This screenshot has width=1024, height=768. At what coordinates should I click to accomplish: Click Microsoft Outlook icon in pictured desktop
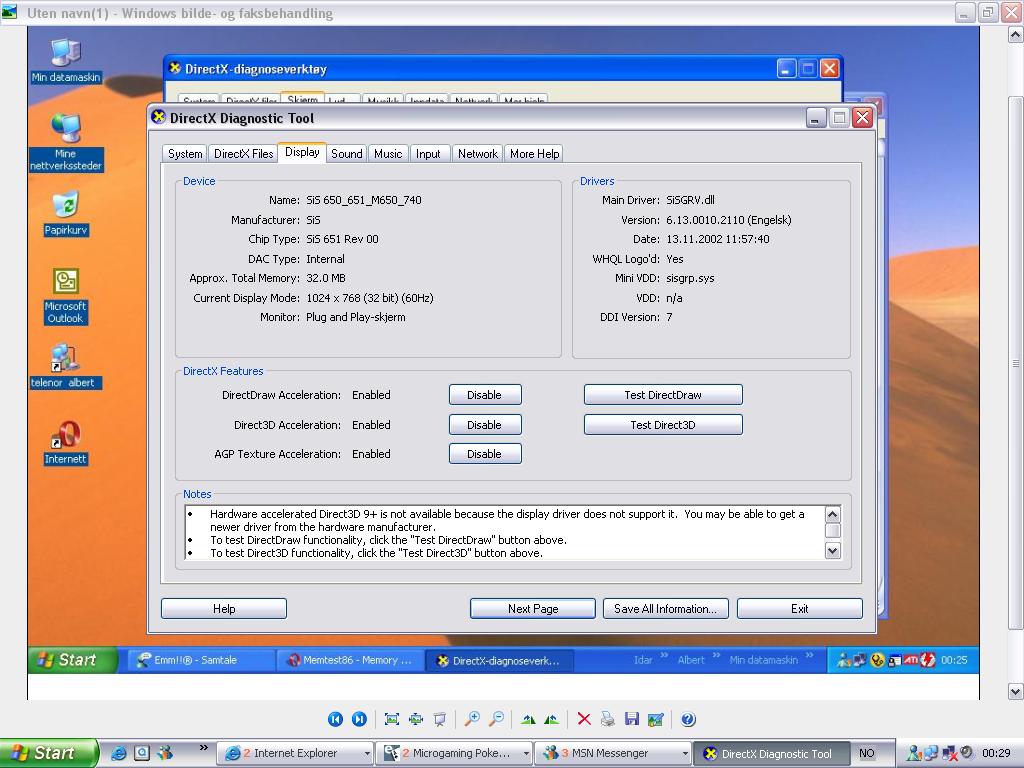[65, 296]
